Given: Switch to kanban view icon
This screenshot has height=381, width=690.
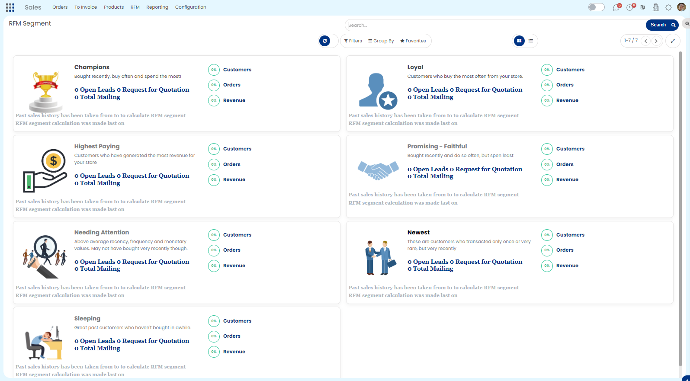Looking at the screenshot, I should 519,41.
